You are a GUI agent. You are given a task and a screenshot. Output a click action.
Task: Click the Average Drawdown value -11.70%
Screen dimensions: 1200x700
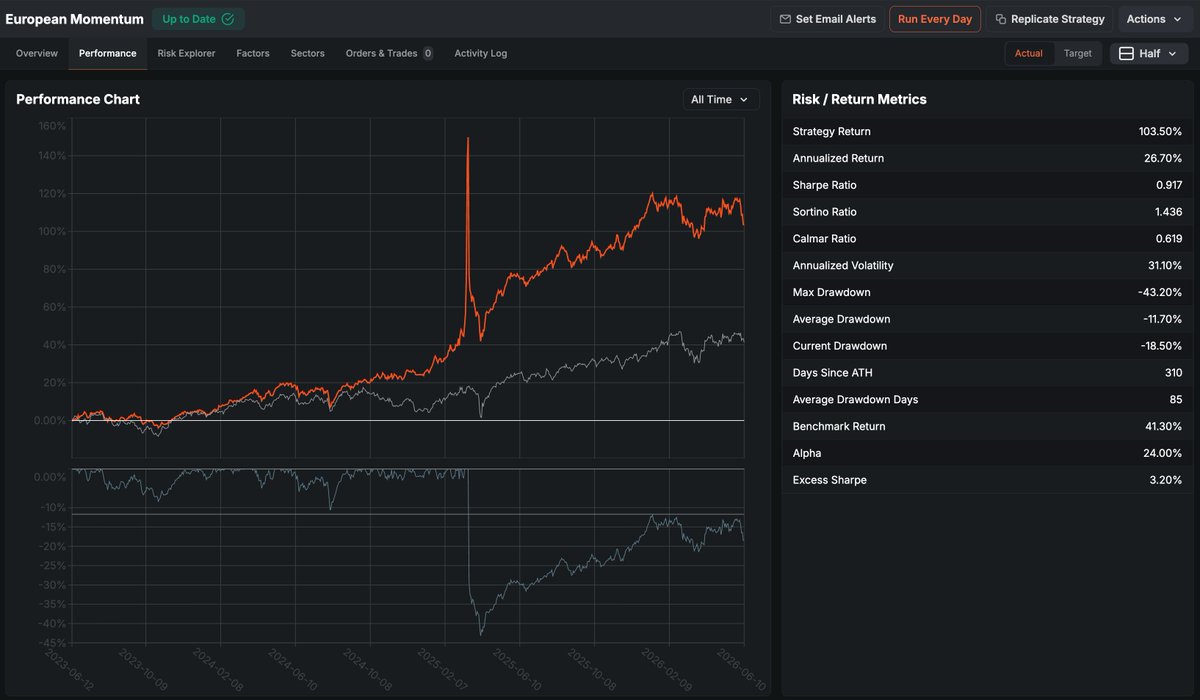point(1162,320)
